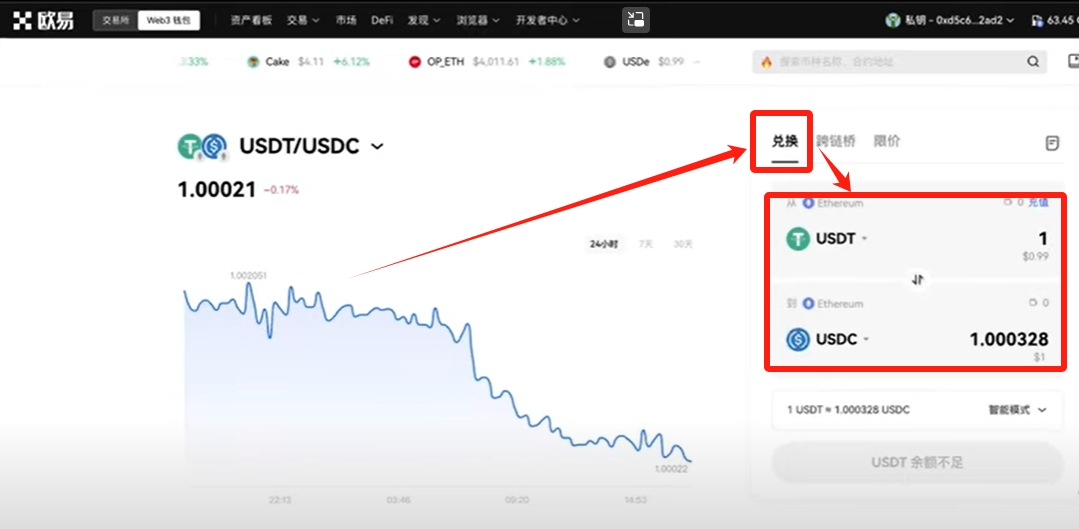Screen dimensions: 1079x529
Task: Click the magnifier search icon
Action: [x=1033, y=62]
